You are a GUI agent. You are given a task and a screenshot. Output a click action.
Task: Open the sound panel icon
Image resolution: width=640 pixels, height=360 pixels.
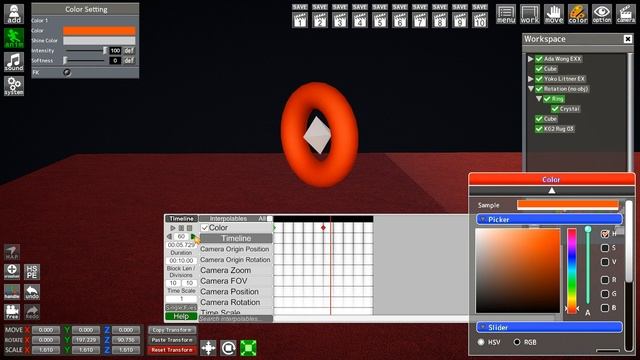(14, 62)
